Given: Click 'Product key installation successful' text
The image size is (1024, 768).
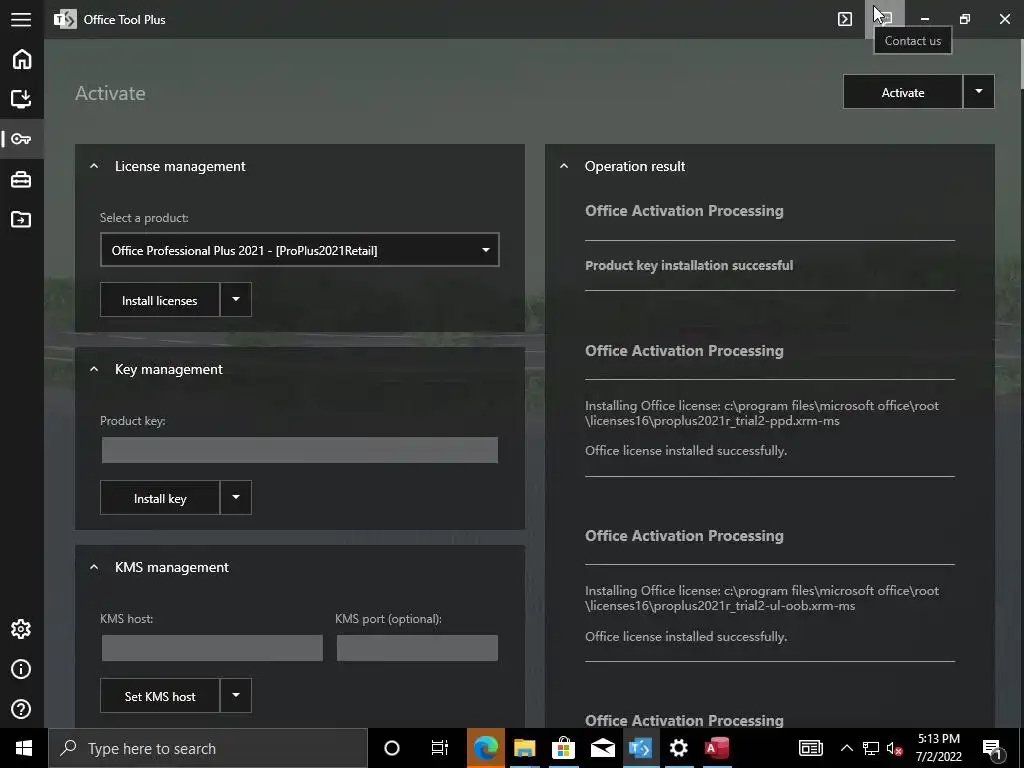Looking at the screenshot, I should pos(689,265).
